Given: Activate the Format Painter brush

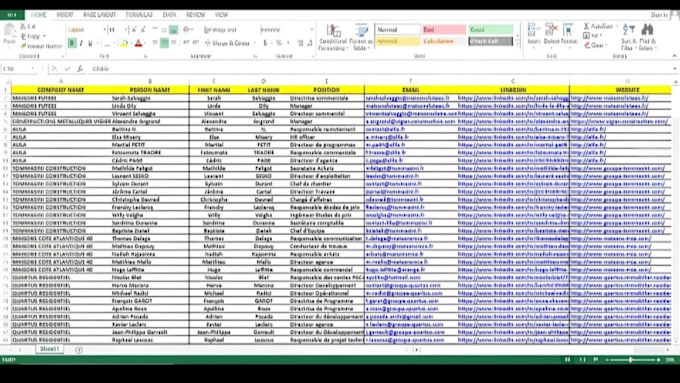Looking at the screenshot, I should (23, 46).
